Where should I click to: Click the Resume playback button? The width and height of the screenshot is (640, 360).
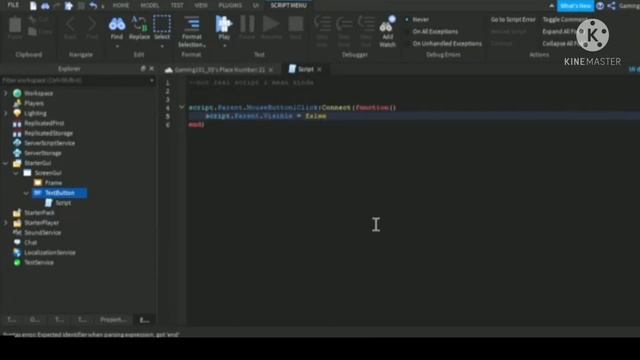coord(271,24)
